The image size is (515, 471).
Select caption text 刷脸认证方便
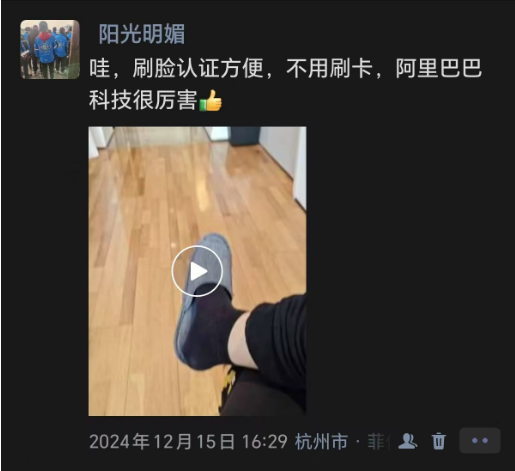[x=198, y=68]
